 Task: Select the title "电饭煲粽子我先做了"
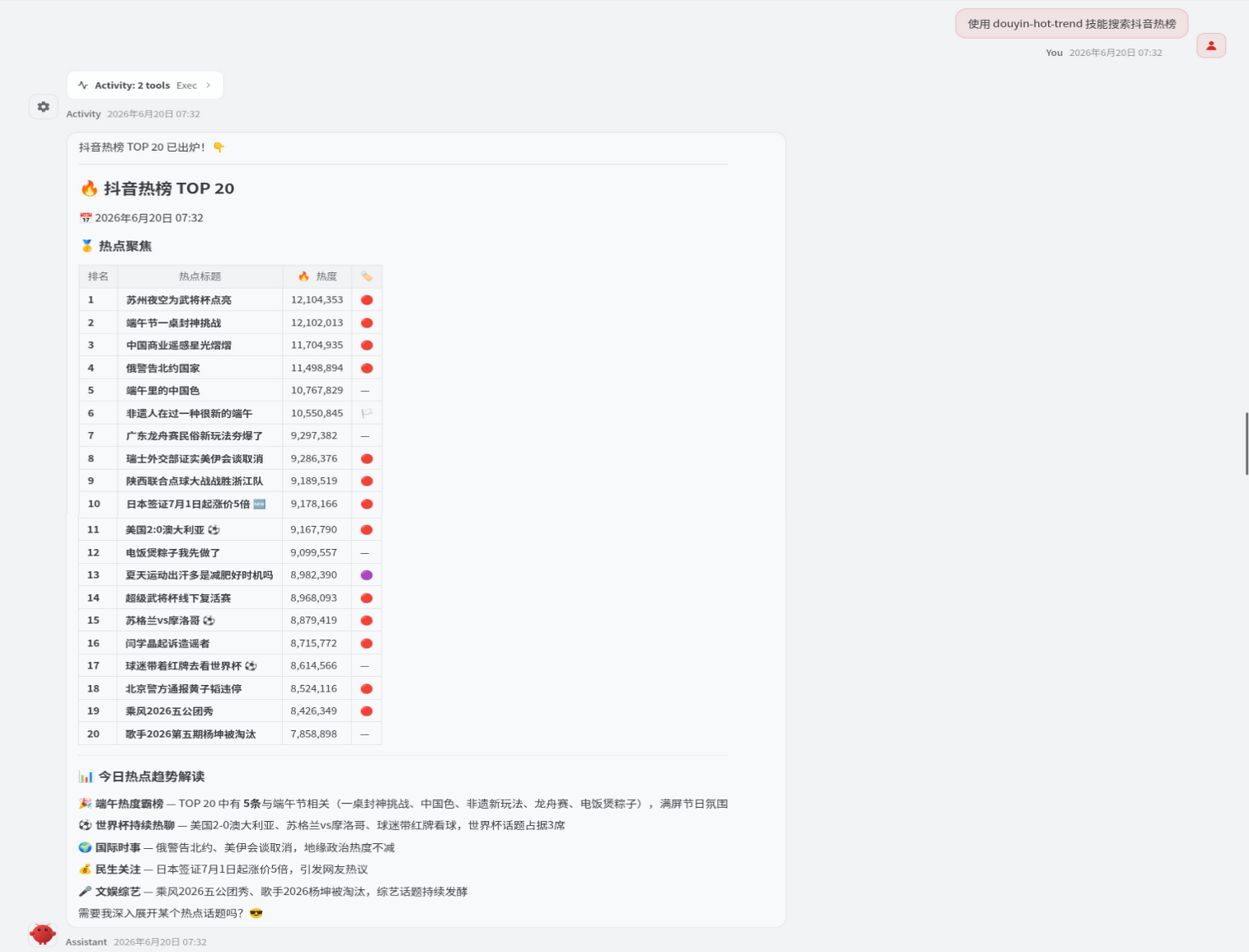point(173,553)
